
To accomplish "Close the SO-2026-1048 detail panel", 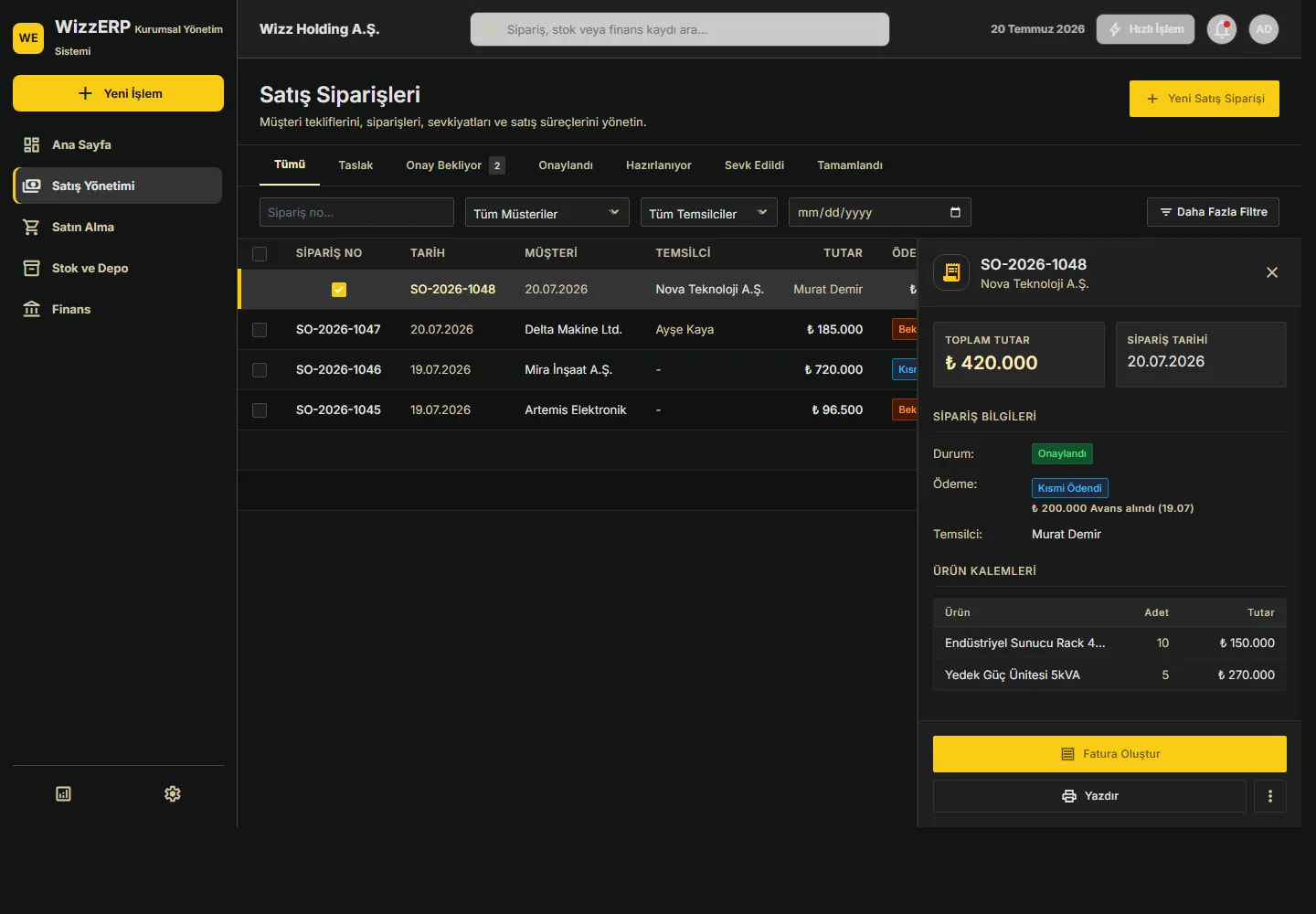I will point(1272,272).
